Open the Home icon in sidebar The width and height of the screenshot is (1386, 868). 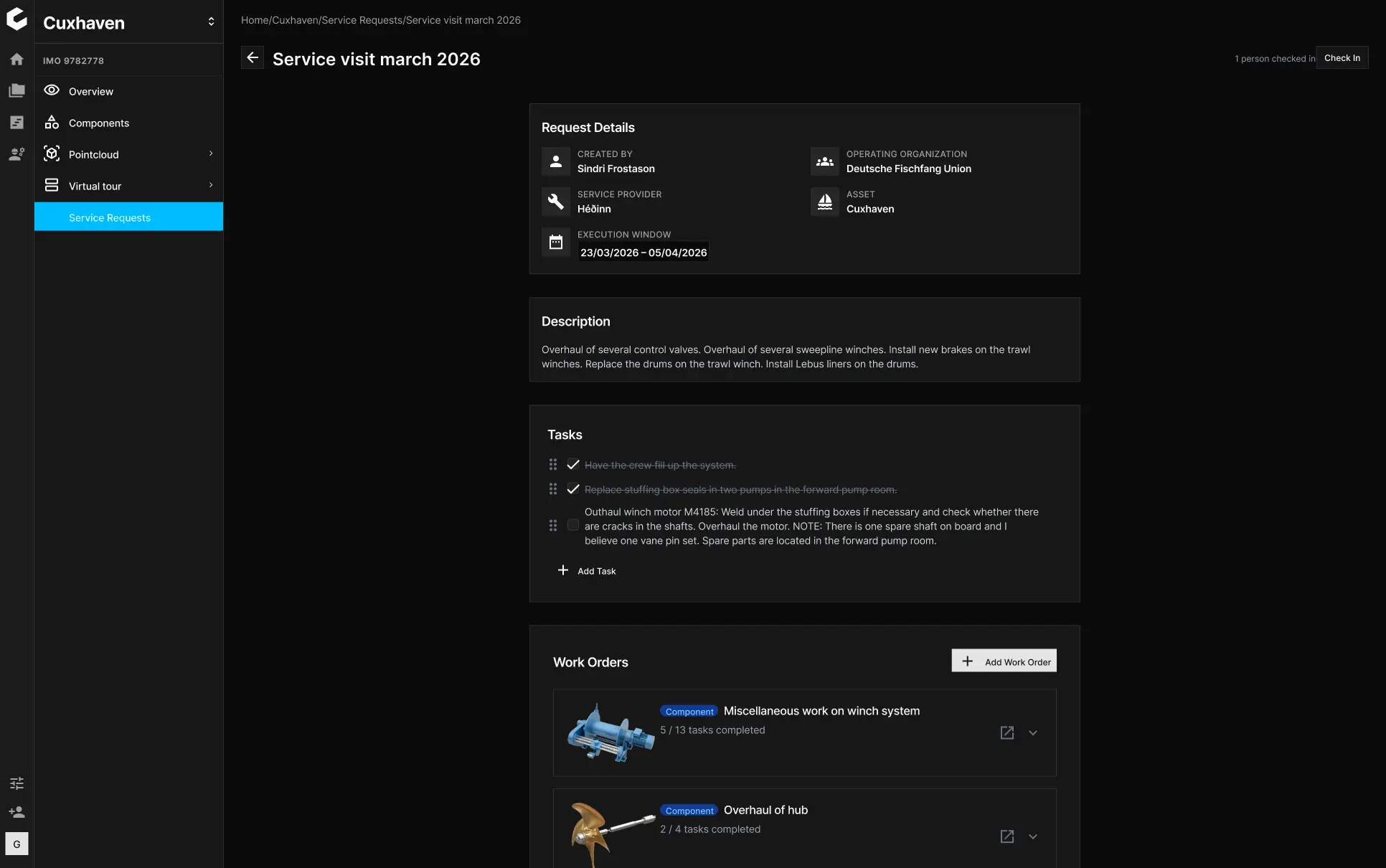[x=16, y=59]
